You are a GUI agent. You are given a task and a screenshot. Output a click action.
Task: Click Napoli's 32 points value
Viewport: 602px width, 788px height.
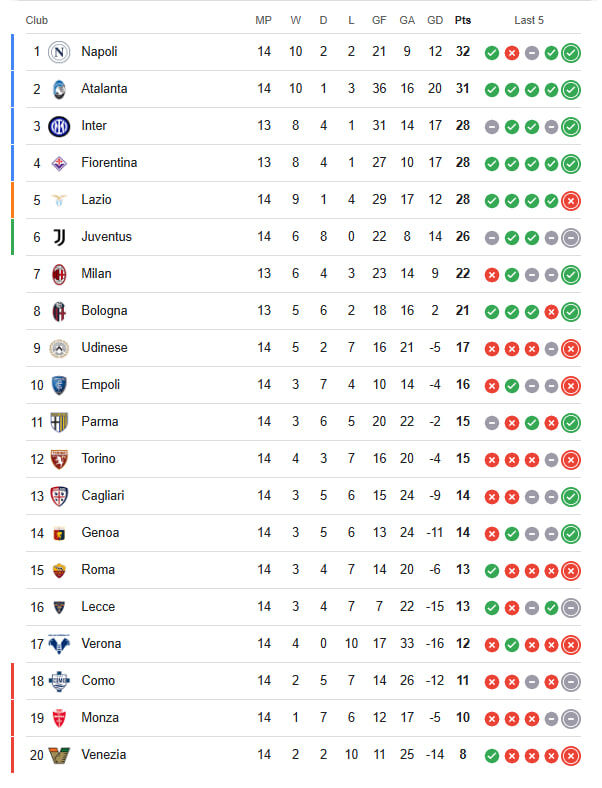[463, 52]
